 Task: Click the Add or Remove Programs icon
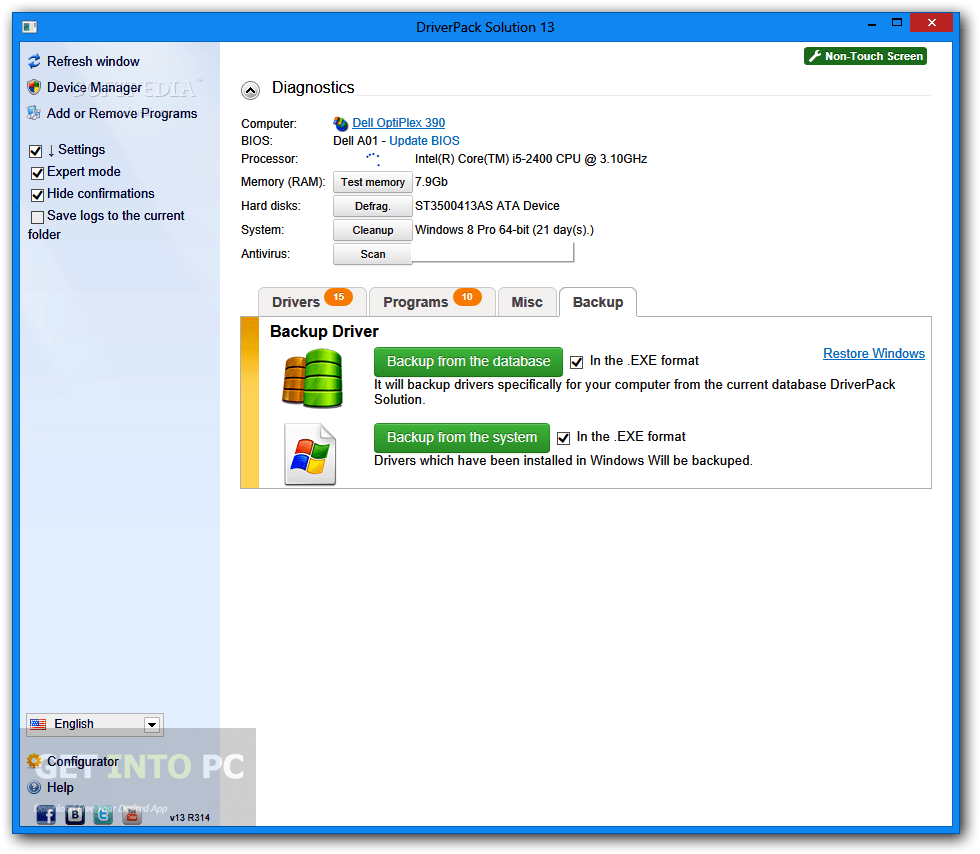coord(33,113)
